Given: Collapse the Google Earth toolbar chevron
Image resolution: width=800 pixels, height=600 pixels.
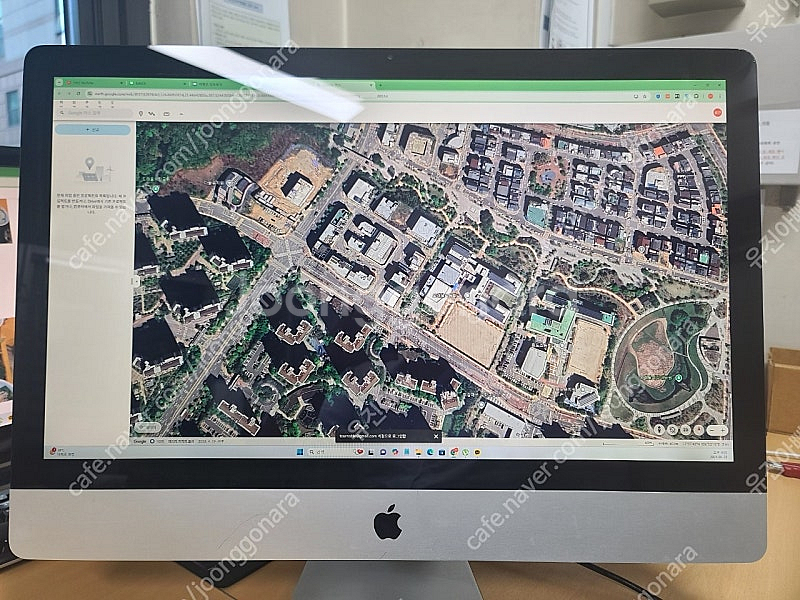Looking at the screenshot, I should (181, 114).
